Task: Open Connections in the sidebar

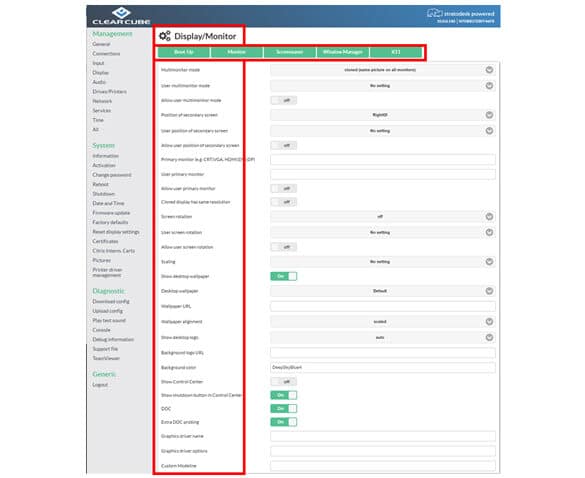Action: [106, 54]
